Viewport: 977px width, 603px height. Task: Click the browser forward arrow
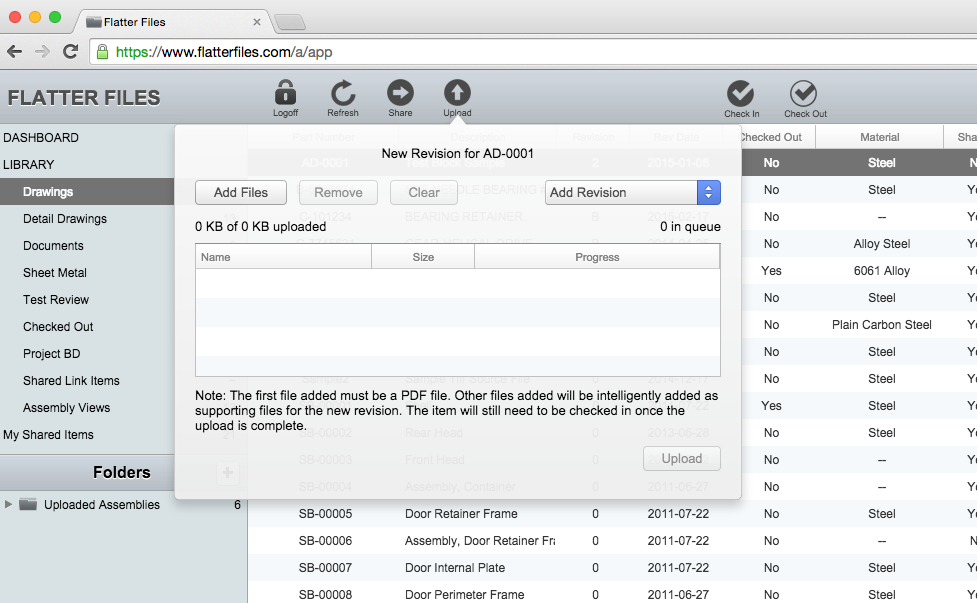point(42,52)
